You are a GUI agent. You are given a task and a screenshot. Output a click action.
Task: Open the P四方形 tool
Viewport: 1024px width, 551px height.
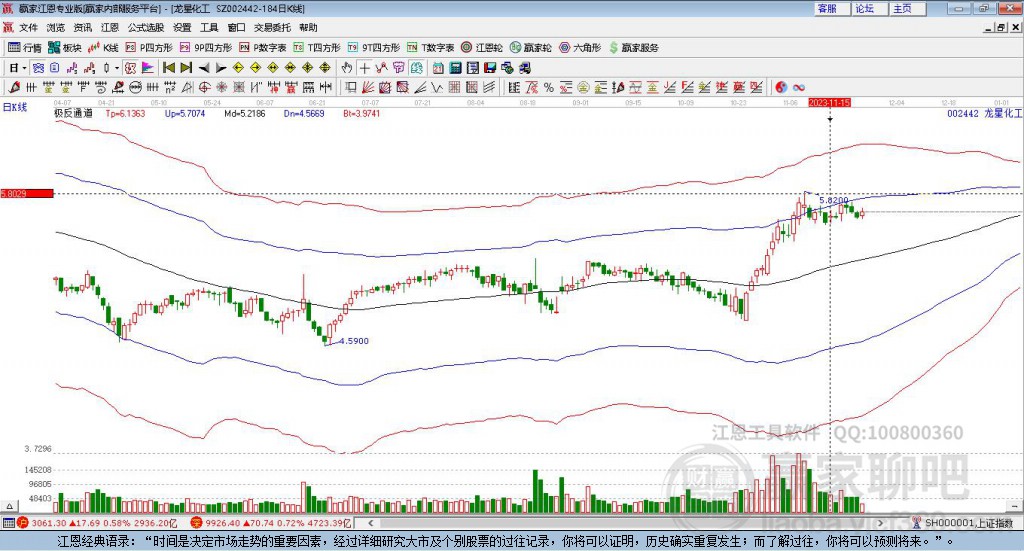coord(149,48)
